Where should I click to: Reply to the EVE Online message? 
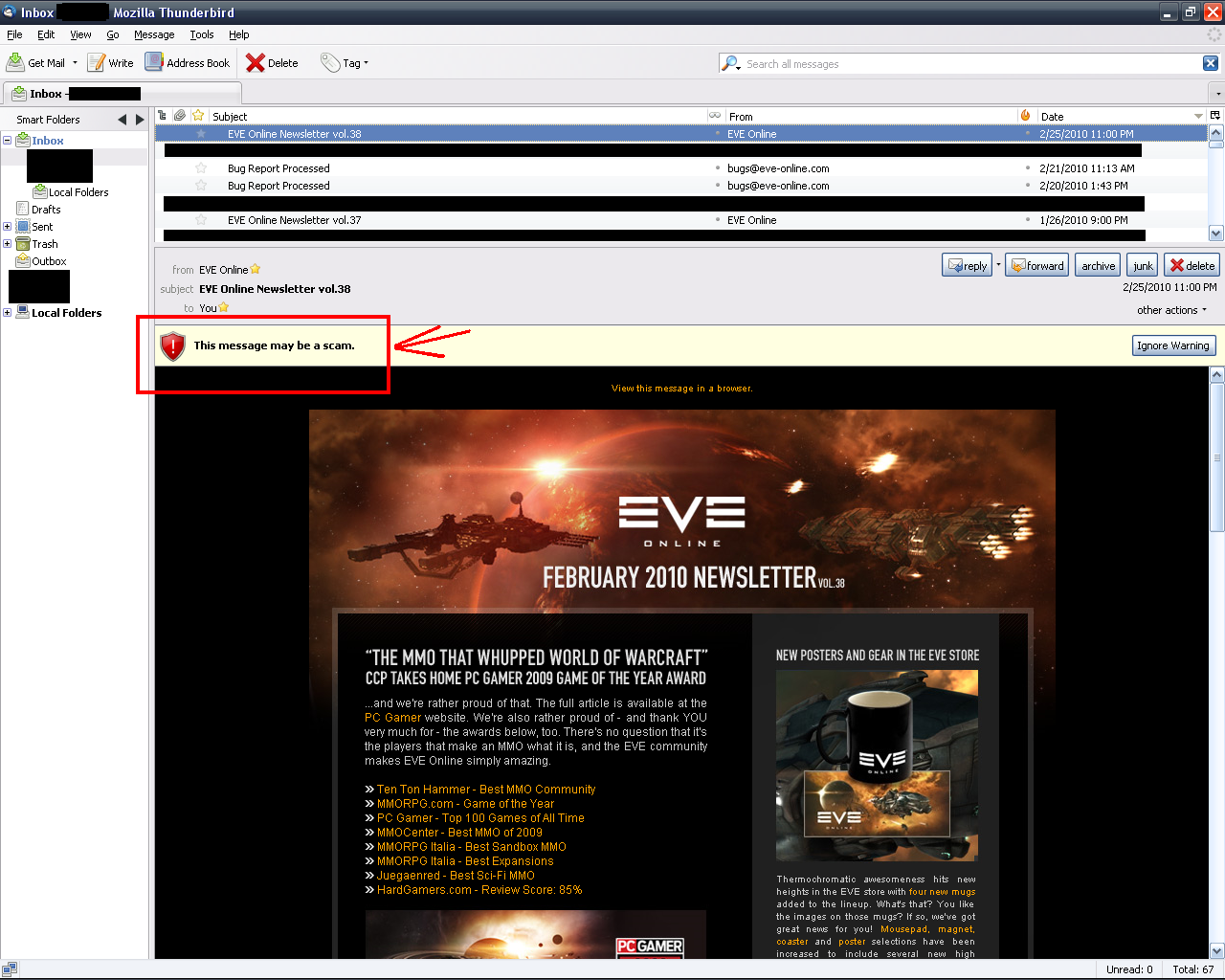click(967, 265)
